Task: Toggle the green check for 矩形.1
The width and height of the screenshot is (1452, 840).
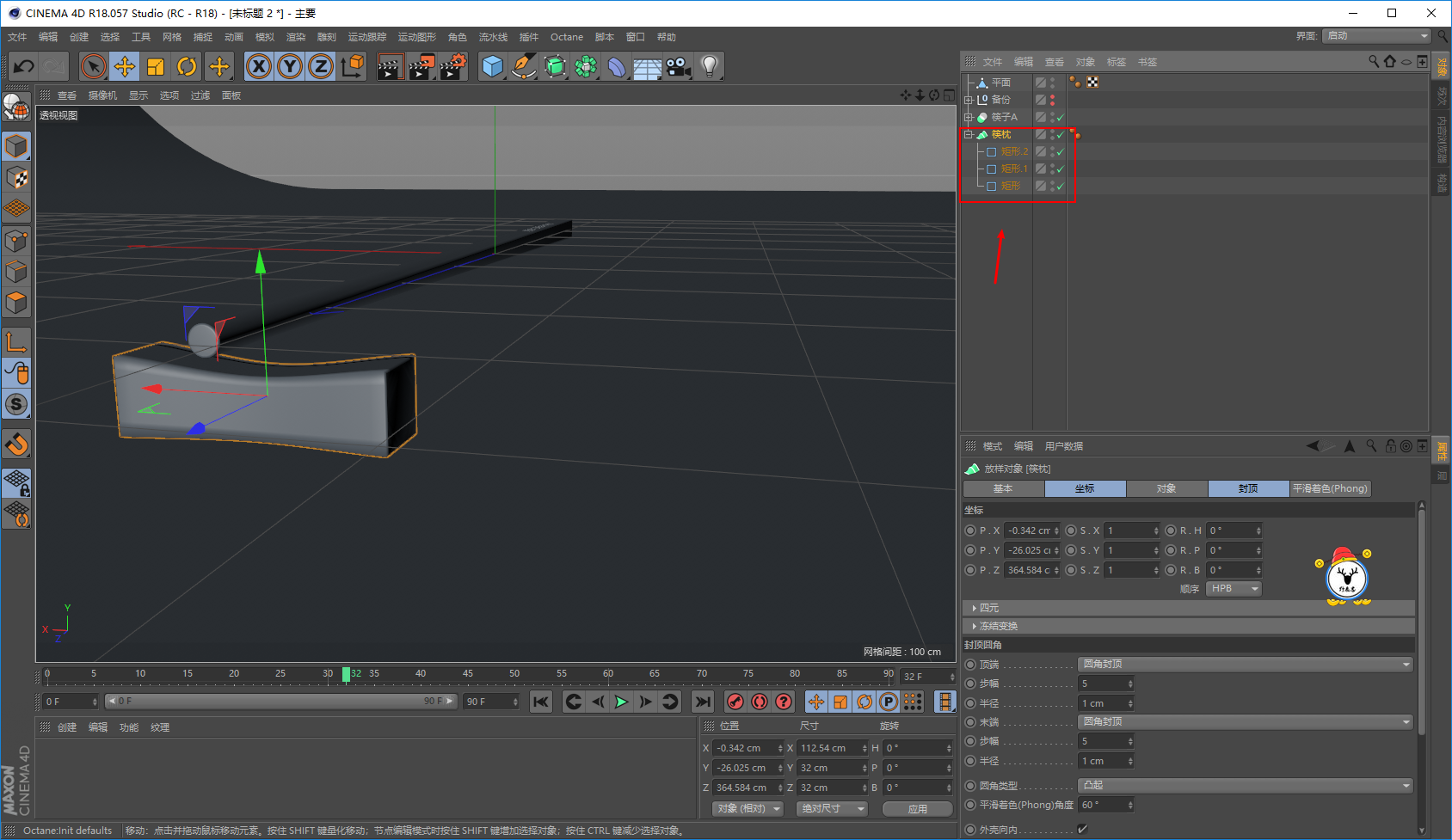Action: tap(1061, 169)
